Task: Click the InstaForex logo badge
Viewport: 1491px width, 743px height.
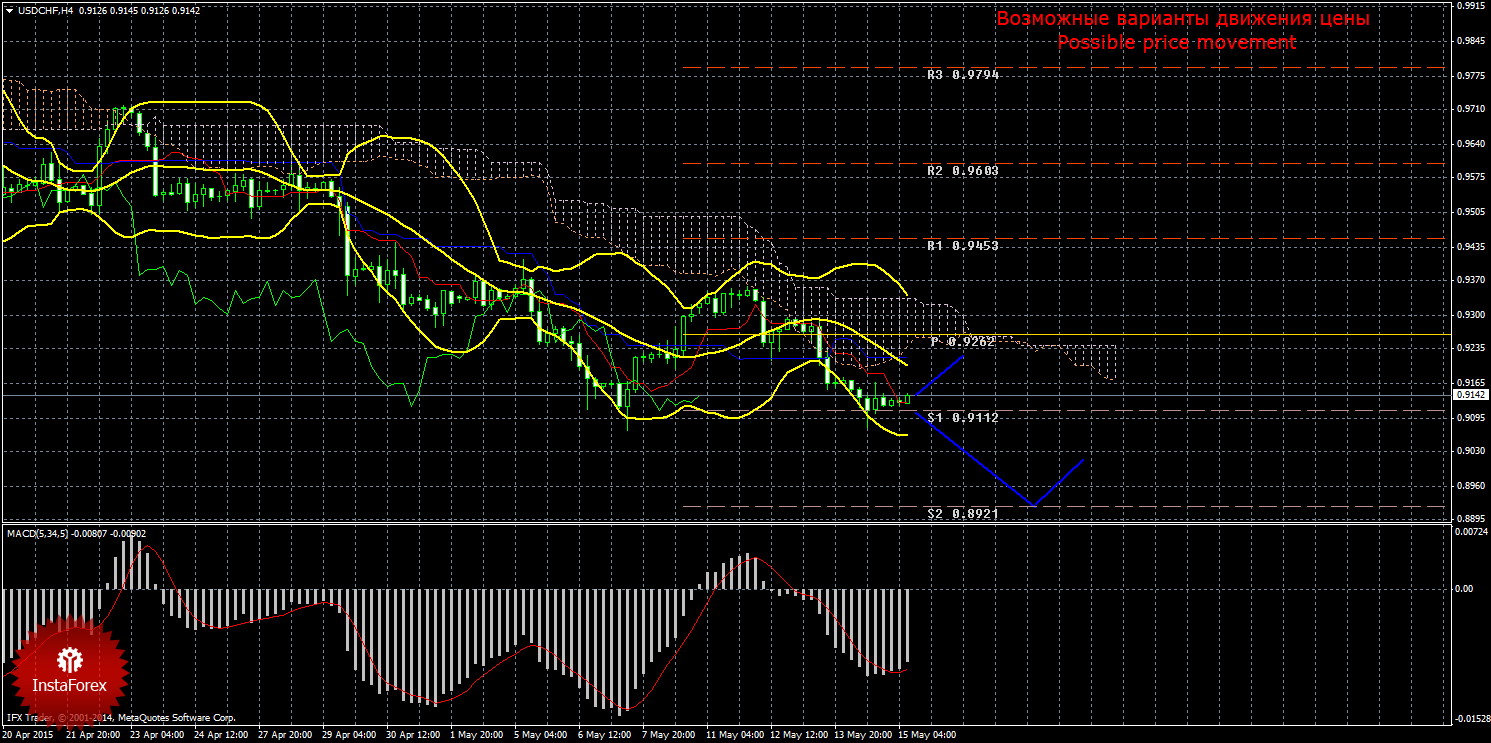Action: [x=69, y=671]
